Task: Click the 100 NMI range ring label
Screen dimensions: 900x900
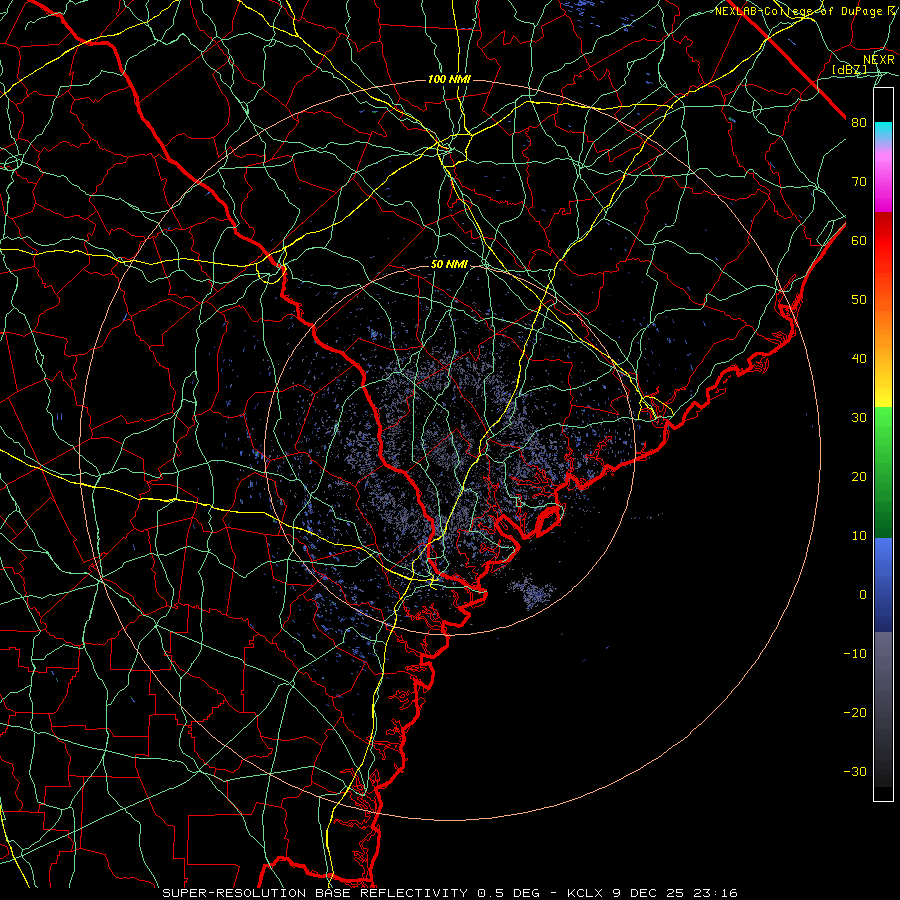Action: 449,79
